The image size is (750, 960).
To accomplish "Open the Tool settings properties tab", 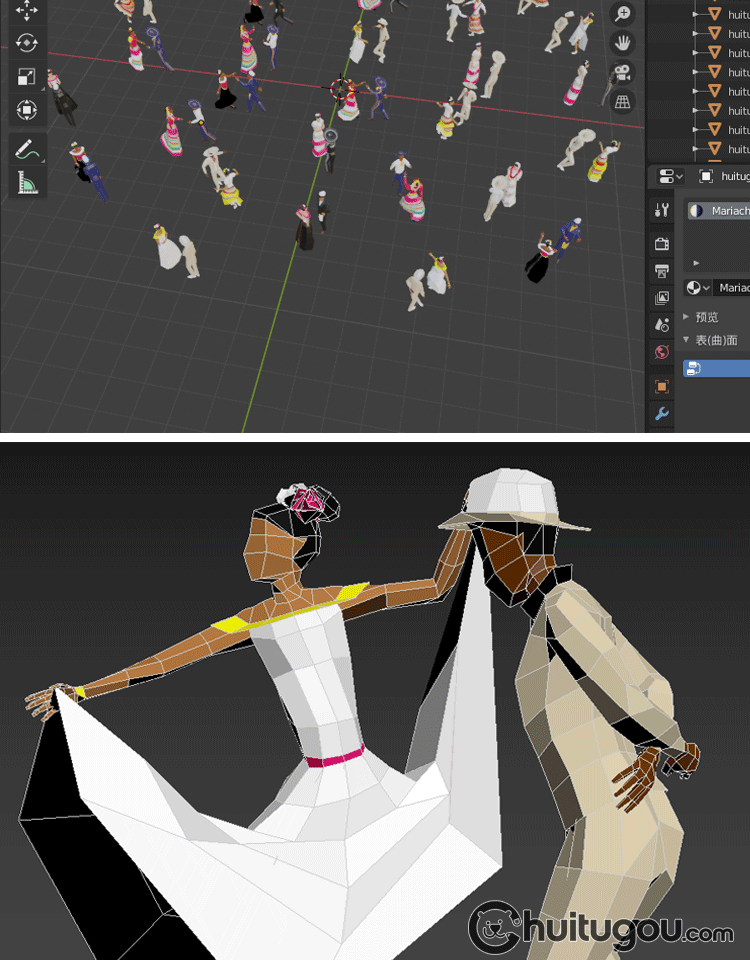I will [x=661, y=210].
